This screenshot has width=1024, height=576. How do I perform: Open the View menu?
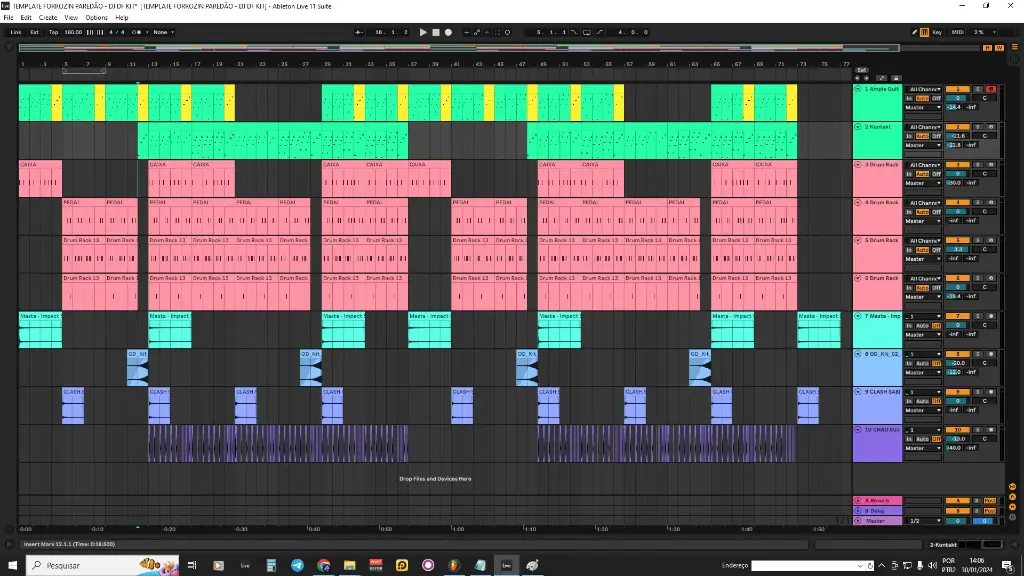[x=71, y=18]
